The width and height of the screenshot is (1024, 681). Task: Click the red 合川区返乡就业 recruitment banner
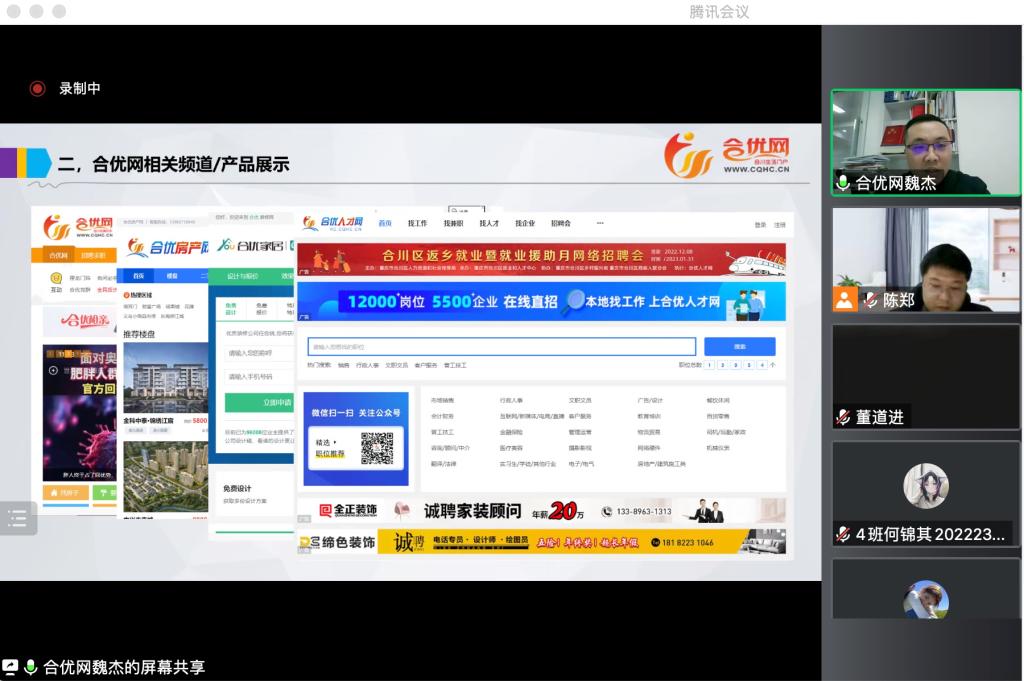coord(541,259)
